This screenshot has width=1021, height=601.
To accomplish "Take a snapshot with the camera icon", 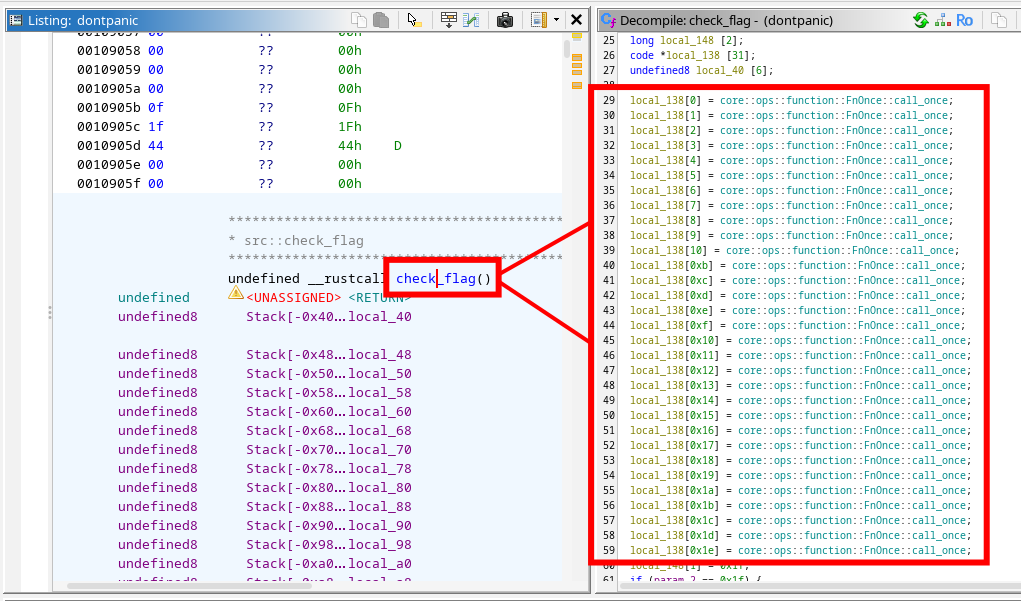I will click(x=505, y=20).
